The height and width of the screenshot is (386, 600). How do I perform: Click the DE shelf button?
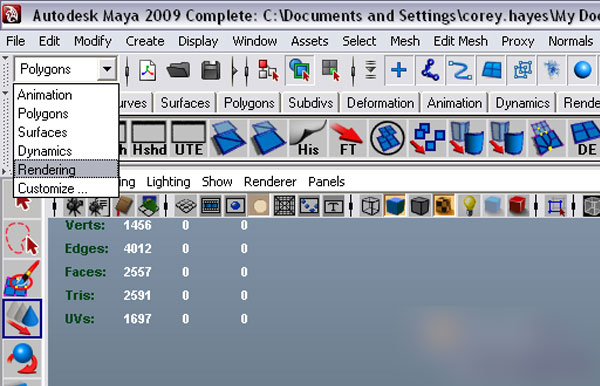585,138
